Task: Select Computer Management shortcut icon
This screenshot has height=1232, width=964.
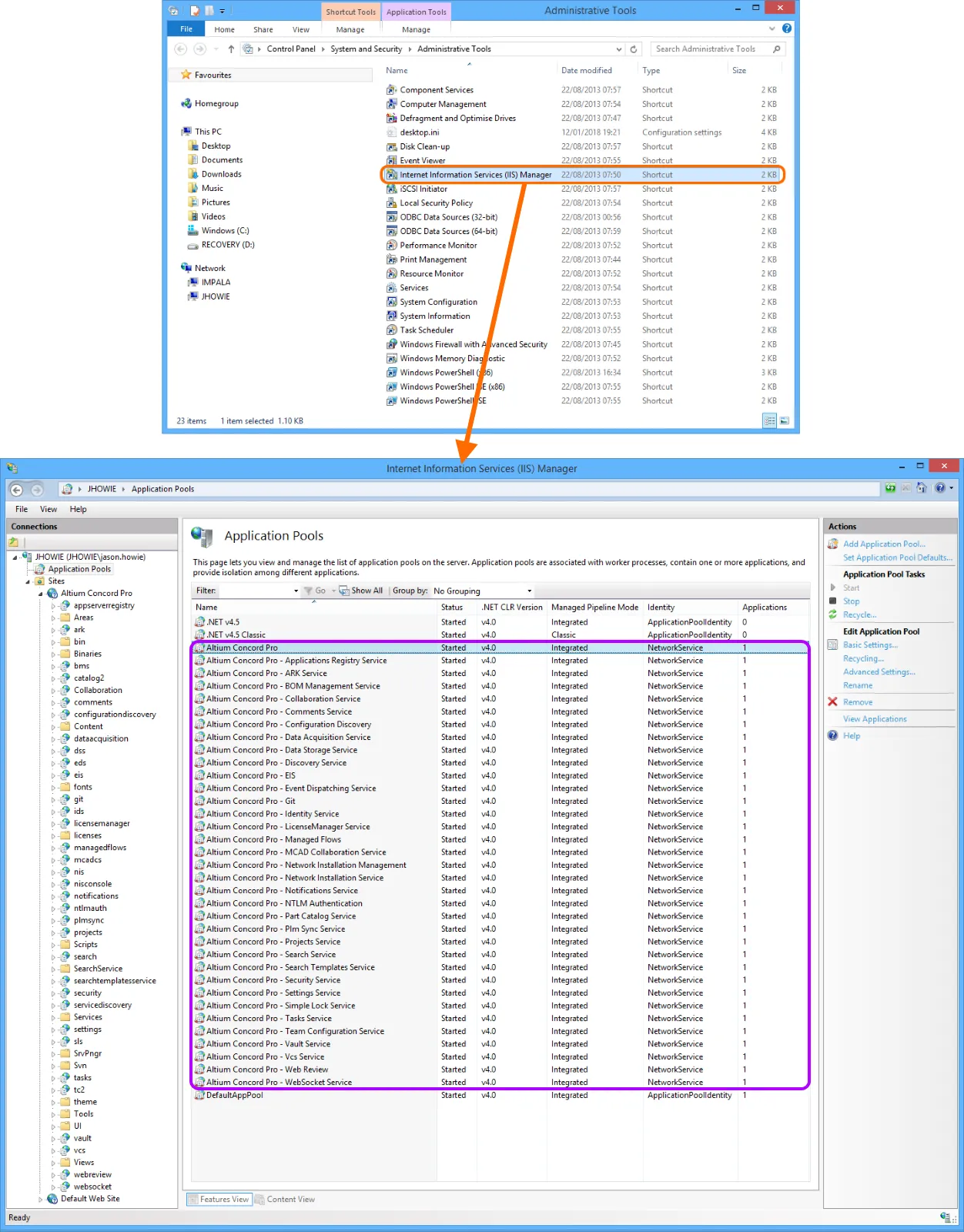Action: click(391, 104)
